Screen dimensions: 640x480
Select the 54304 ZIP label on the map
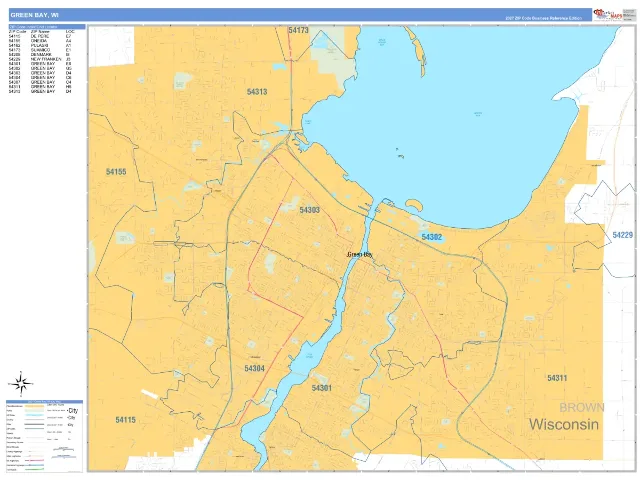[254, 369]
